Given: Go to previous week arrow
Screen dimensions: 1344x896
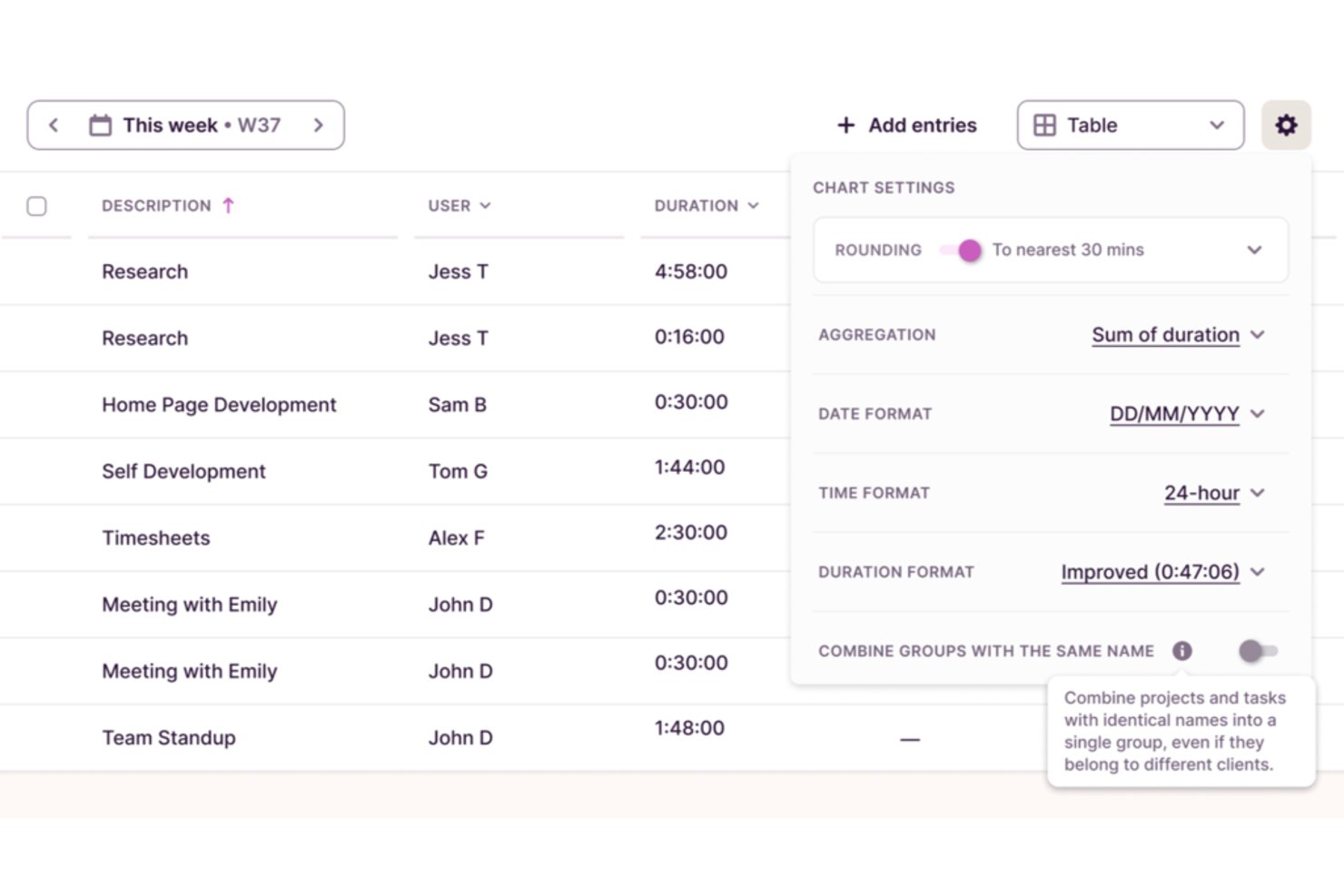Looking at the screenshot, I should click(54, 125).
